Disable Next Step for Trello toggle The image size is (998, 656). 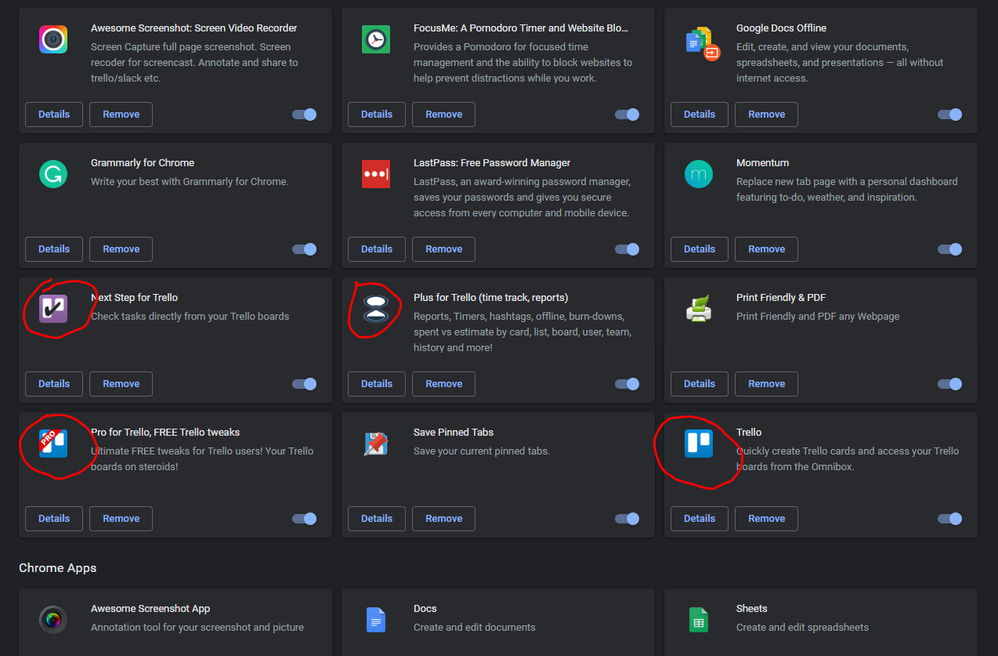tap(304, 384)
